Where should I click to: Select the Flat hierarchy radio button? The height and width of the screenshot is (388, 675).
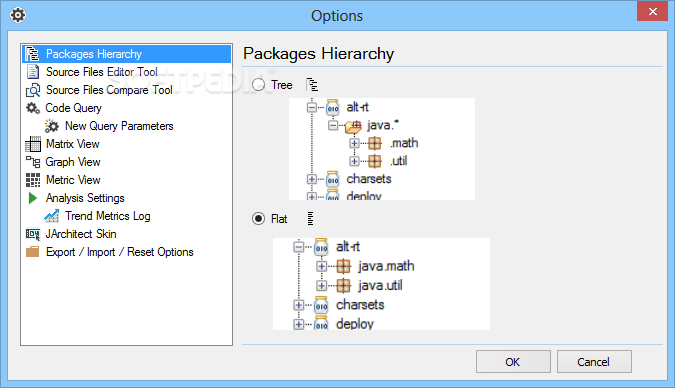tap(258, 219)
